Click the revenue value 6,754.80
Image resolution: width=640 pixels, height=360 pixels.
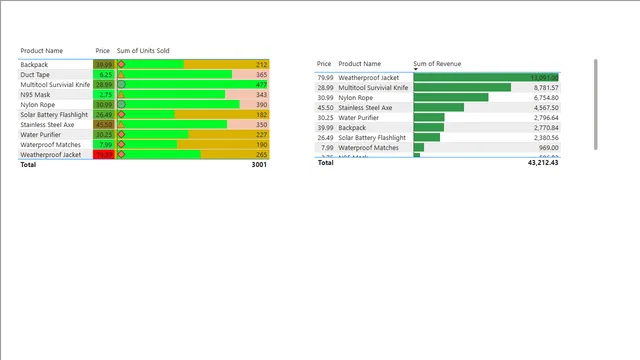(x=546, y=98)
